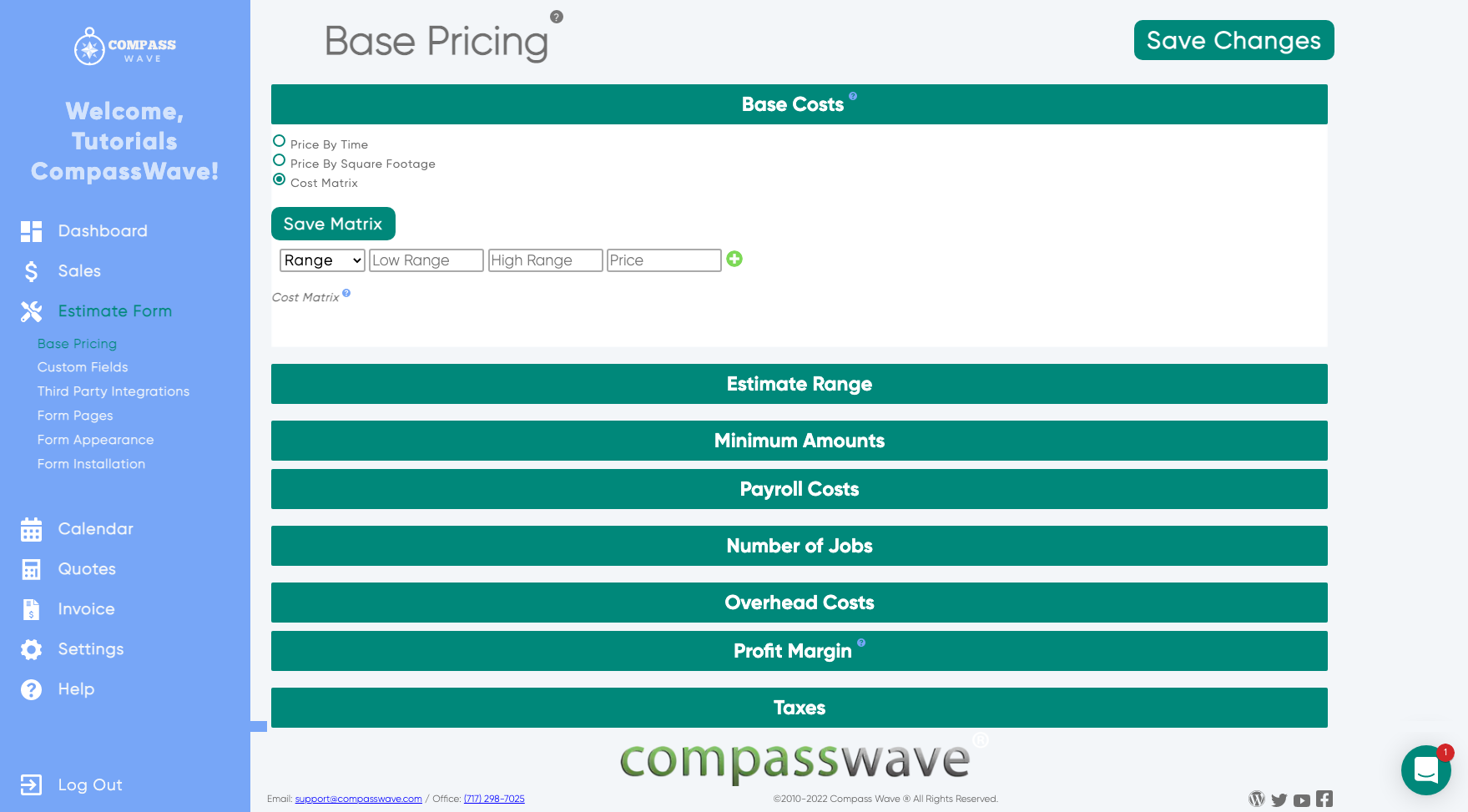Open the Calendar section

tap(31, 528)
